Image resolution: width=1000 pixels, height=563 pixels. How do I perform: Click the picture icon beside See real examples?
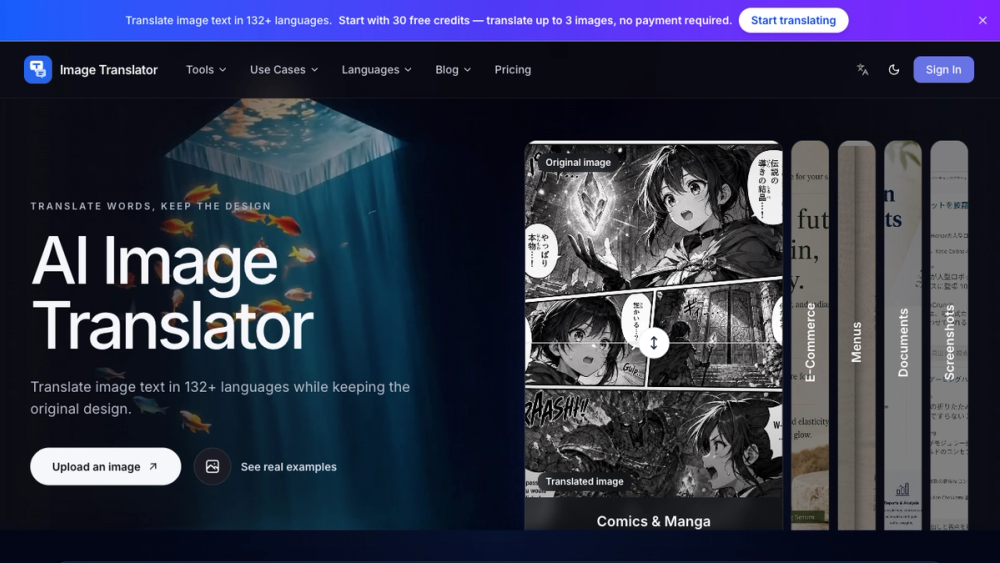coord(212,467)
